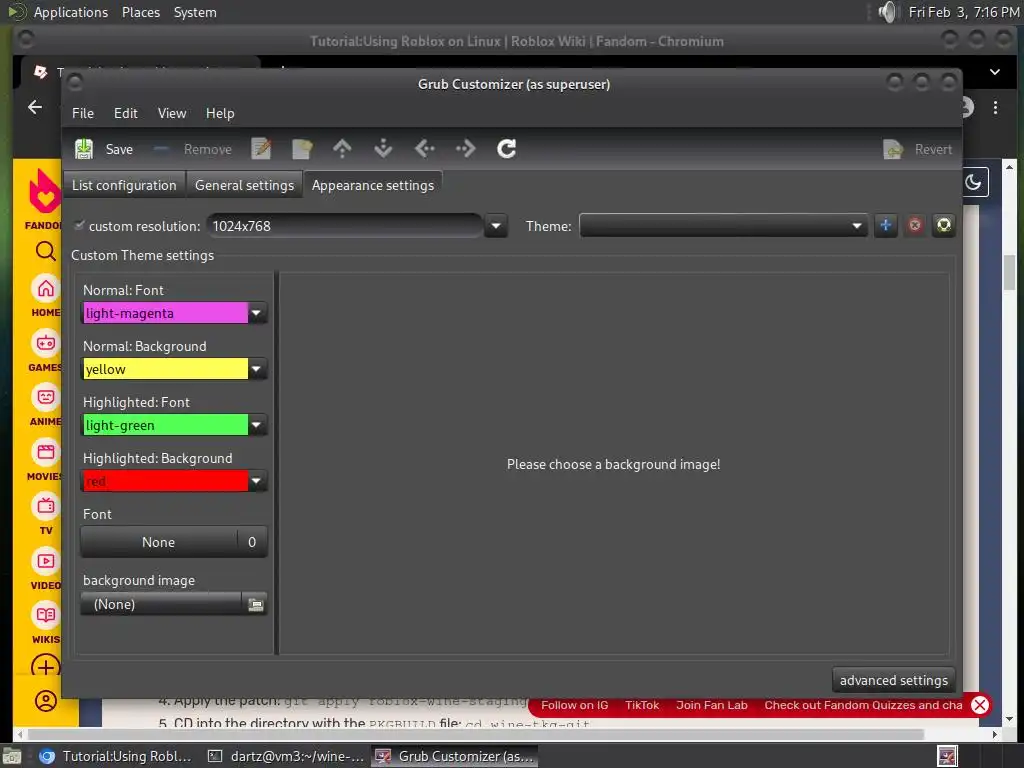
Task: Open the custom resolution dropdown arrow
Action: [x=496, y=226]
